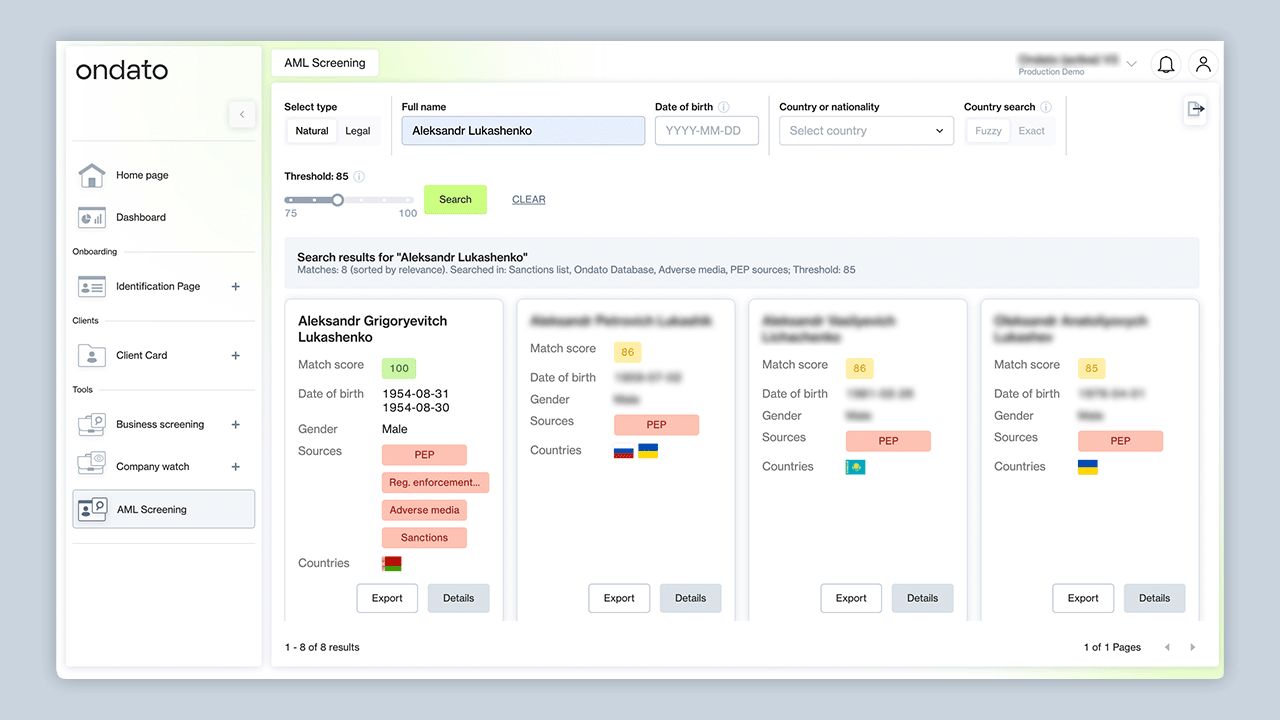Click birth date 1954-08-31
Image resolution: width=1280 pixels, height=720 pixels.
(x=415, y=394)
